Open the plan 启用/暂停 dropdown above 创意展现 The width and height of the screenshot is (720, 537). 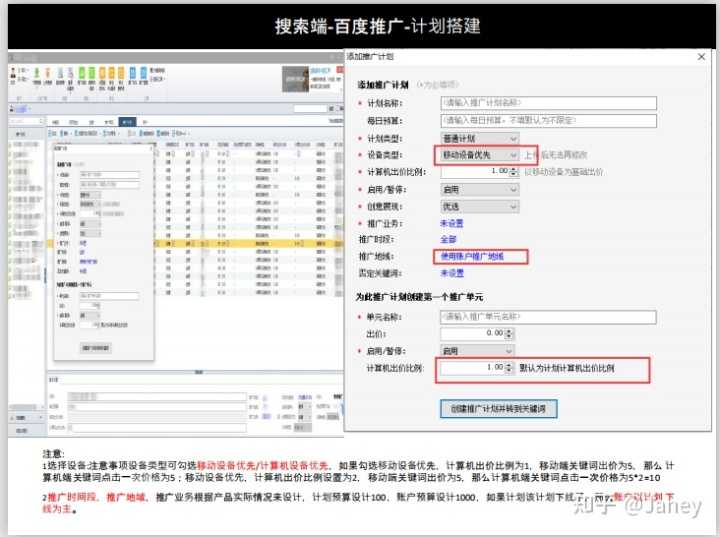[x=480, y=189]
